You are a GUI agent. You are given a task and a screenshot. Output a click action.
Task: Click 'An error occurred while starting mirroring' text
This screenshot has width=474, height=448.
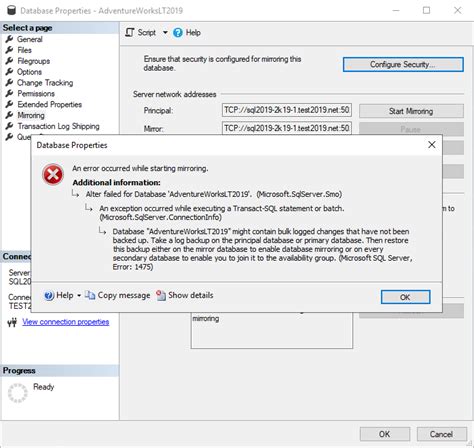[x=140, y=168]
